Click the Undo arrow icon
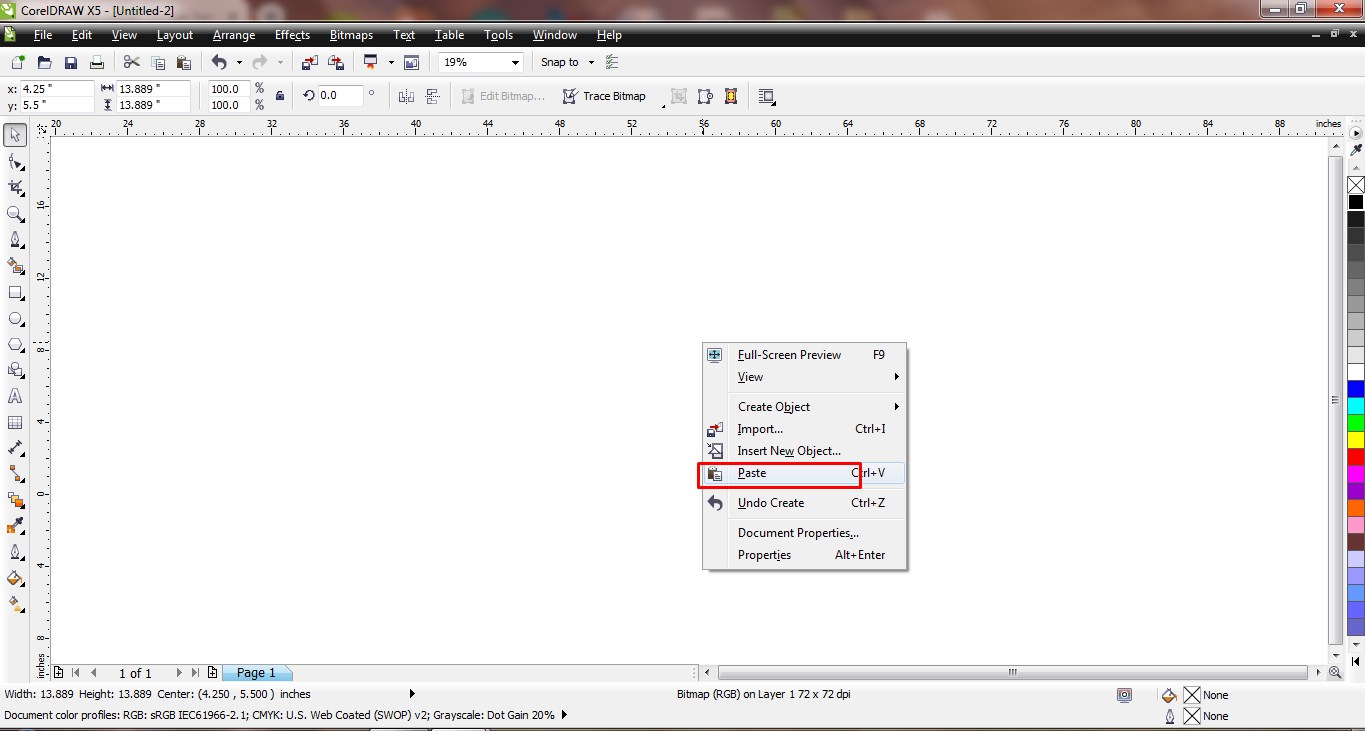This screenshot has height=731, width=1365. tap(219, 62)
